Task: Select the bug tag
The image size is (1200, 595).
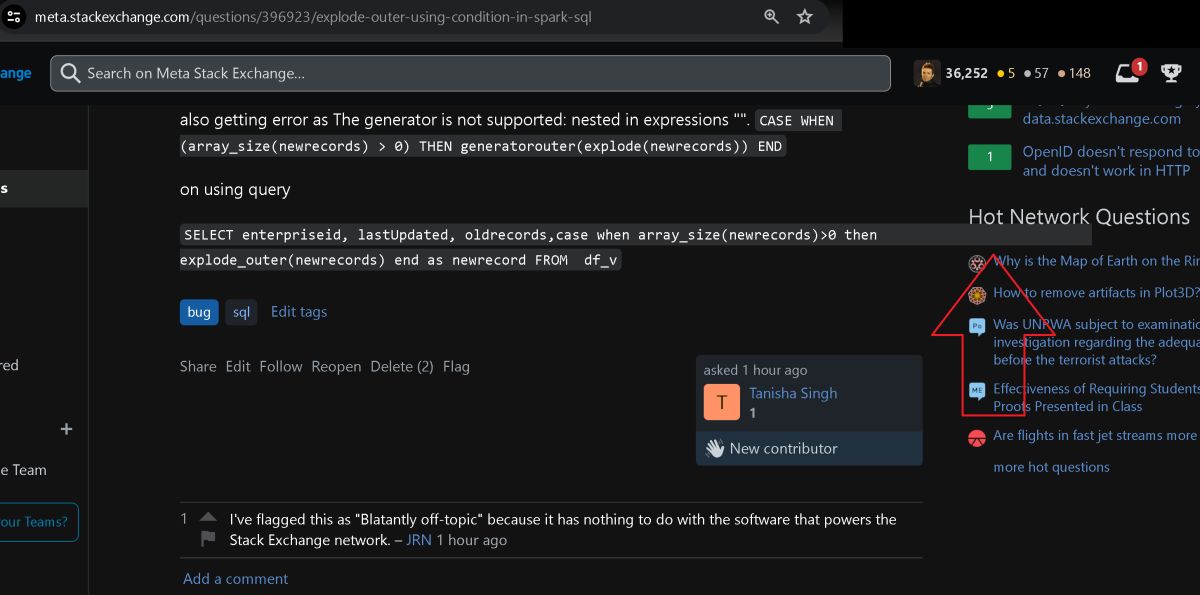Action: coord(199,312)
